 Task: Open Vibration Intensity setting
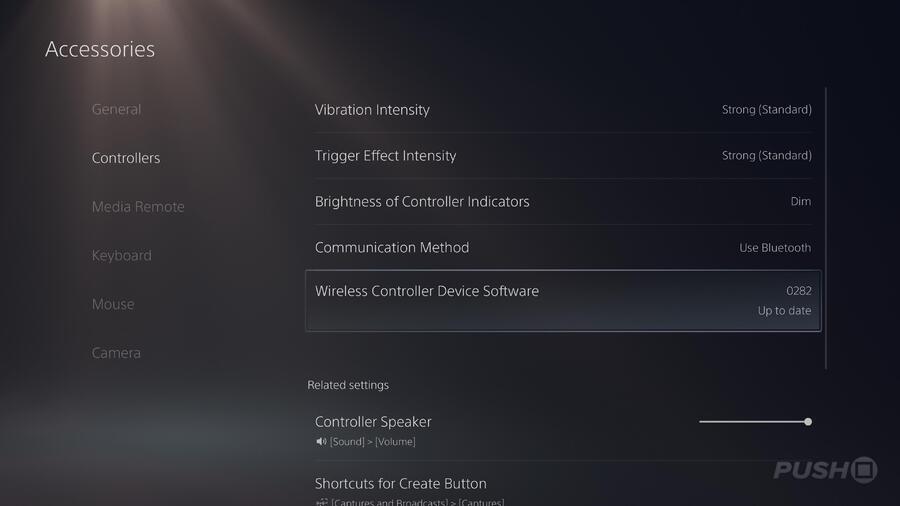click(x=563, y=110)
